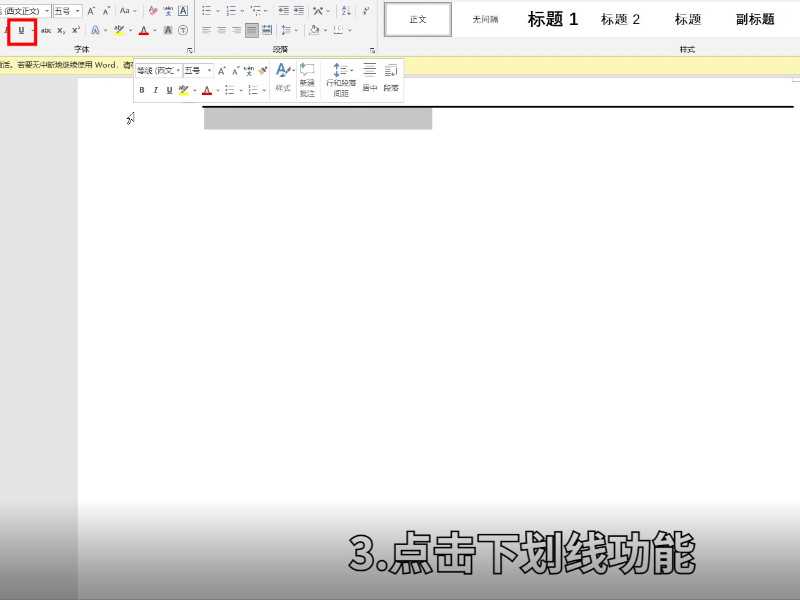800x600 pixels.
Task: Click the Increase Indent icon
Action: coord(299,11)
